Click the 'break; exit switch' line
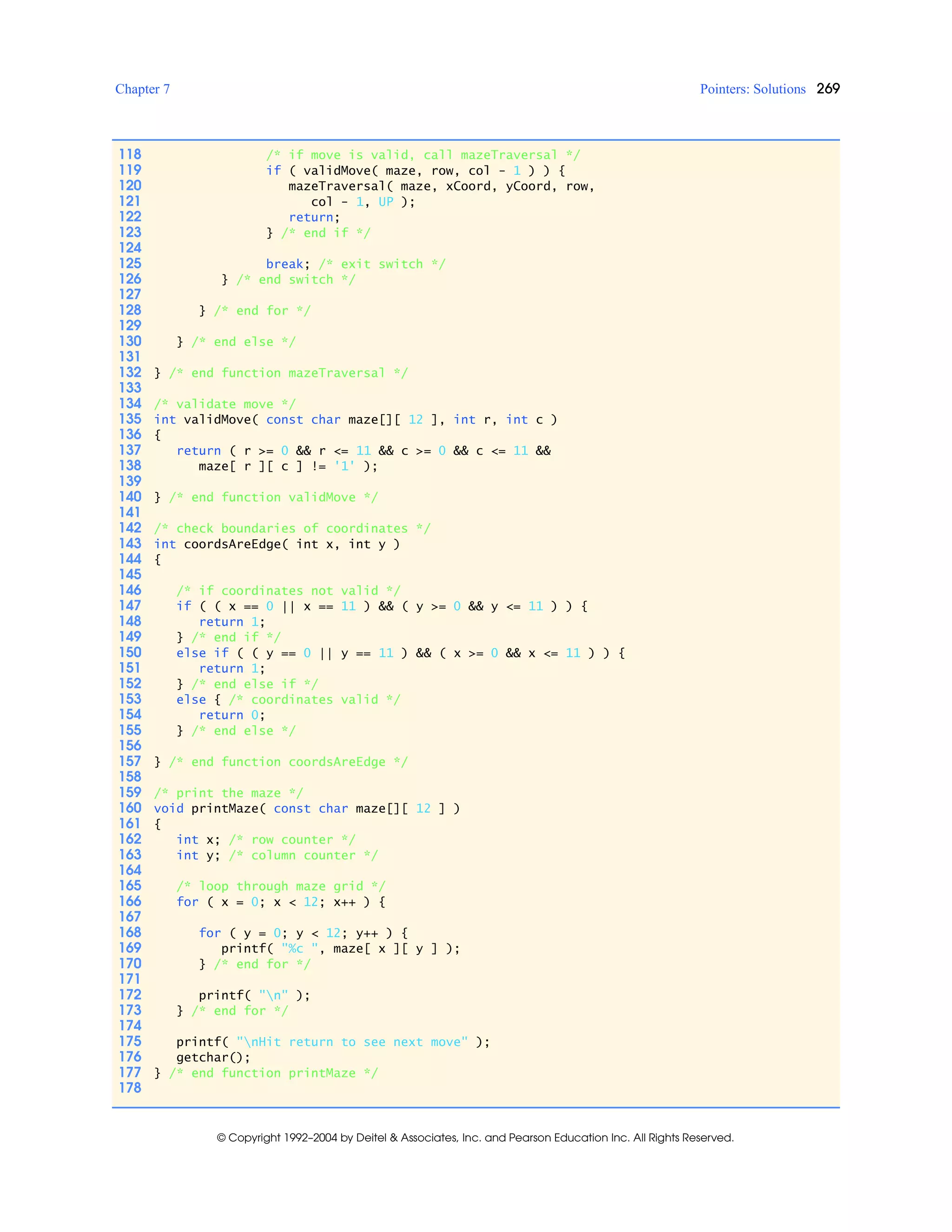 (x=355, y=264)
